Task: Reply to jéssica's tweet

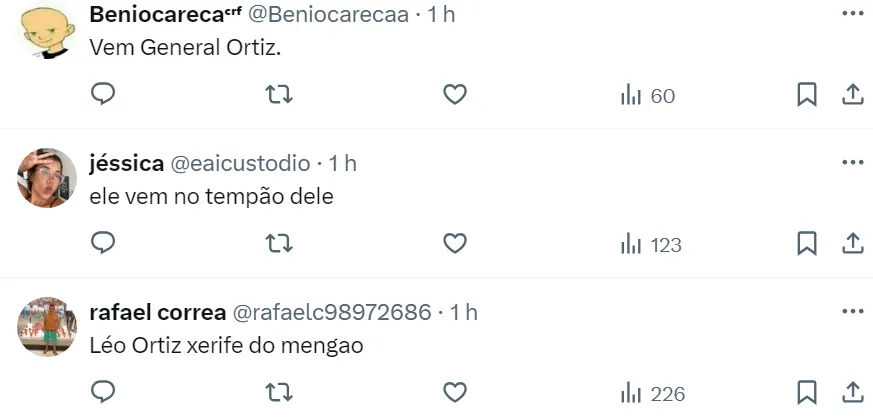Action: pyautogui.click(x=103, y=243)
